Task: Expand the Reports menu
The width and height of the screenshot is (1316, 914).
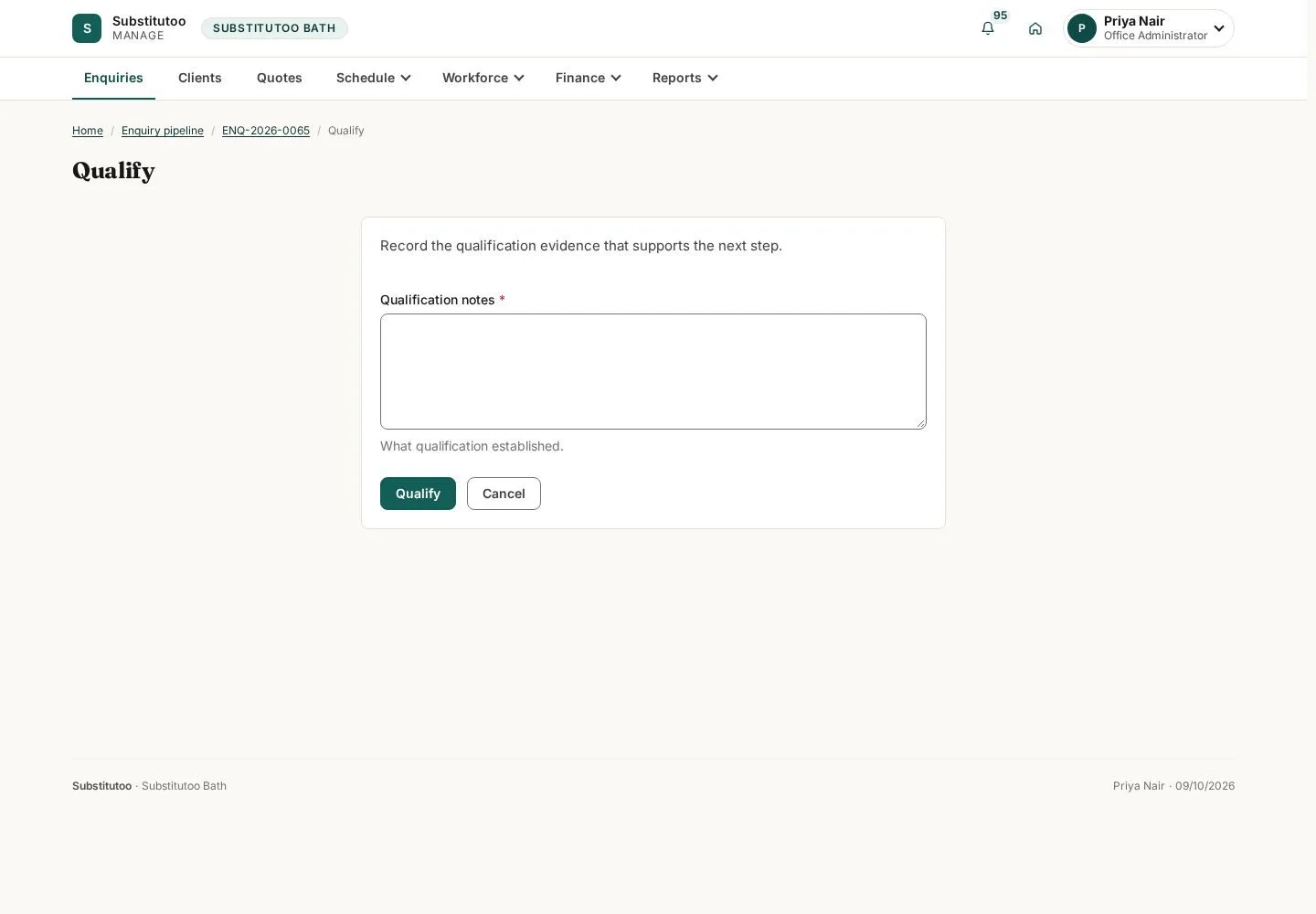Action: (x=685, y=78)
